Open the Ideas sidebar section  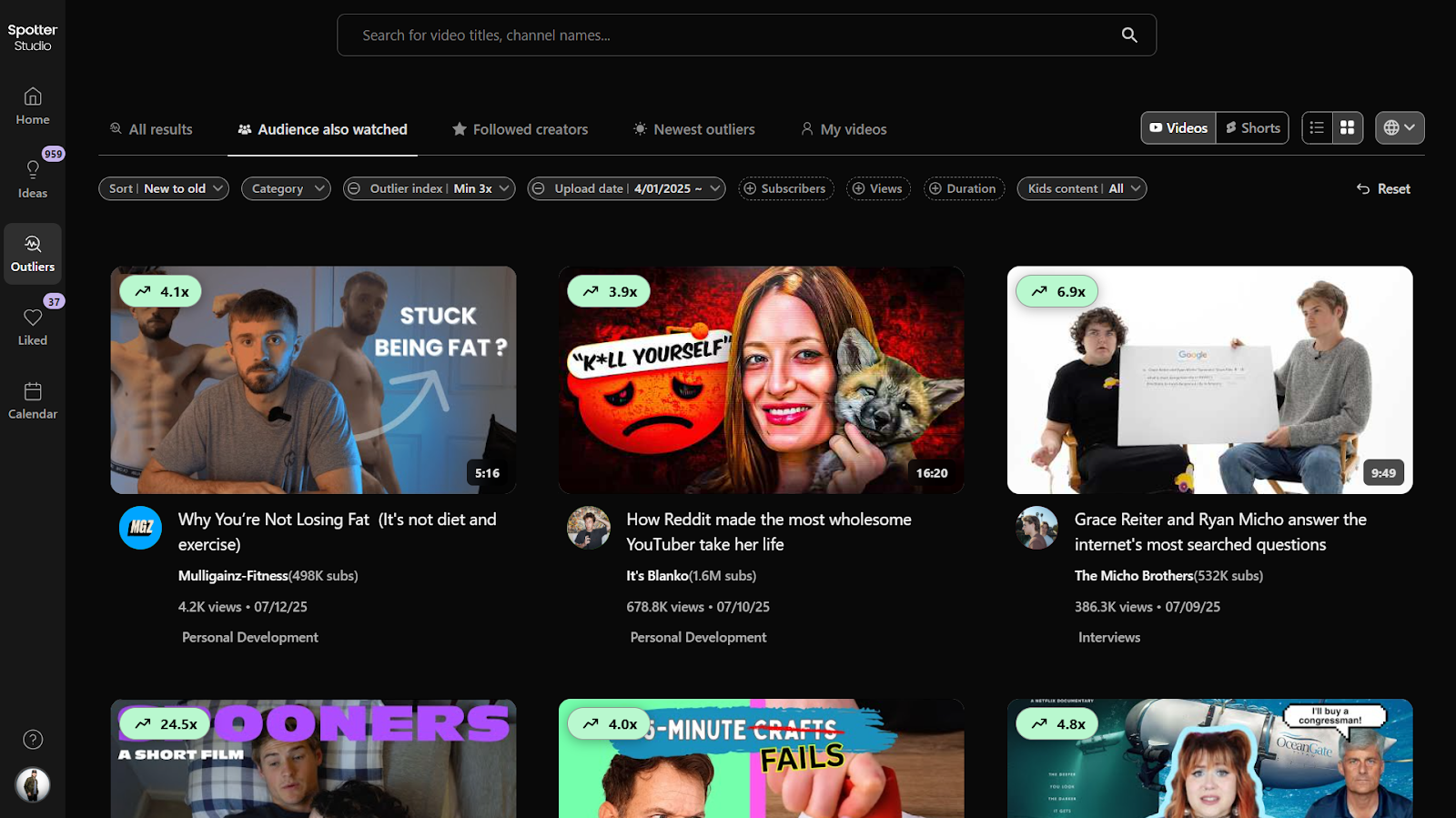pyautogui.click(x=33, y=179)
